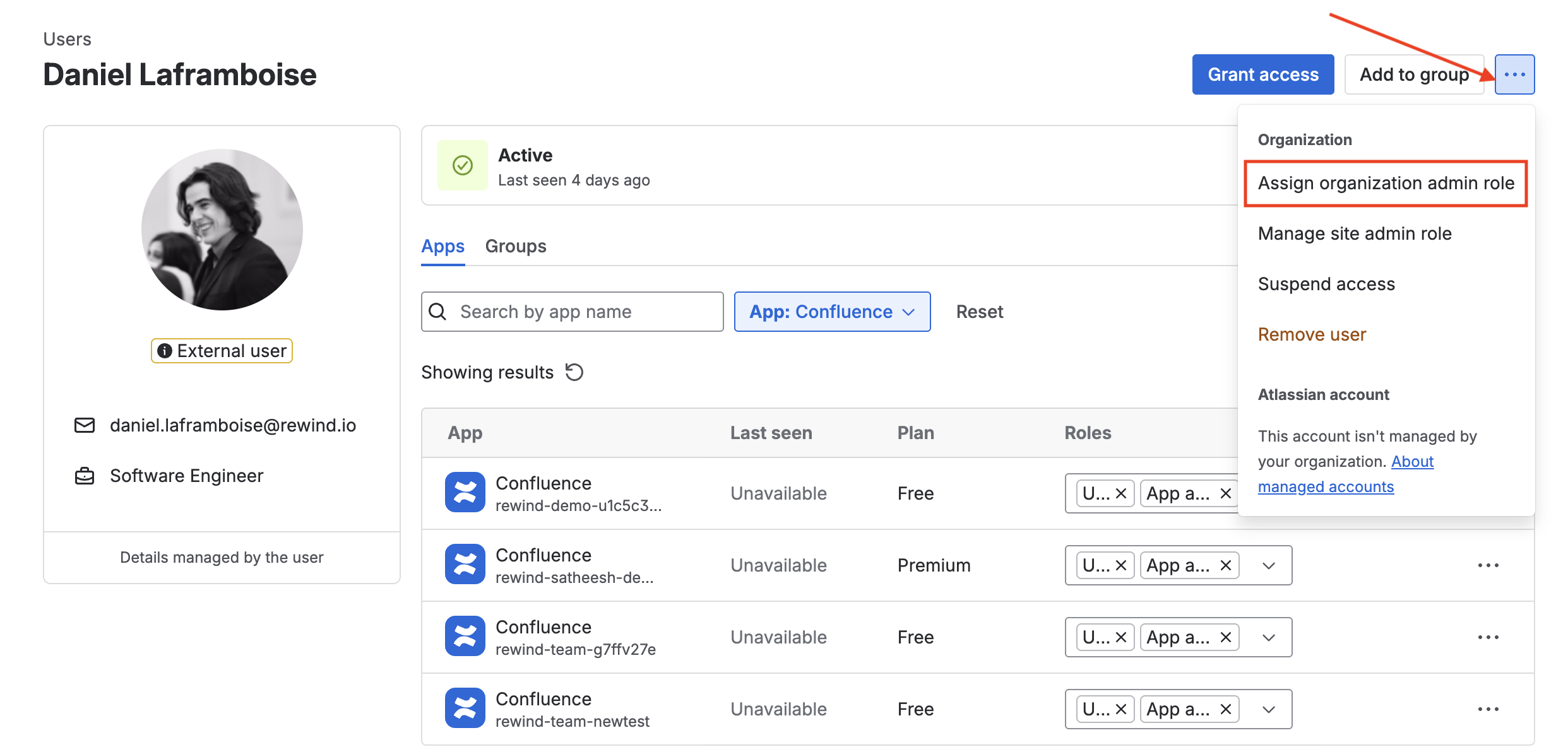
Task: Click site name rewind-team-newtest
Action: (573, 721)
